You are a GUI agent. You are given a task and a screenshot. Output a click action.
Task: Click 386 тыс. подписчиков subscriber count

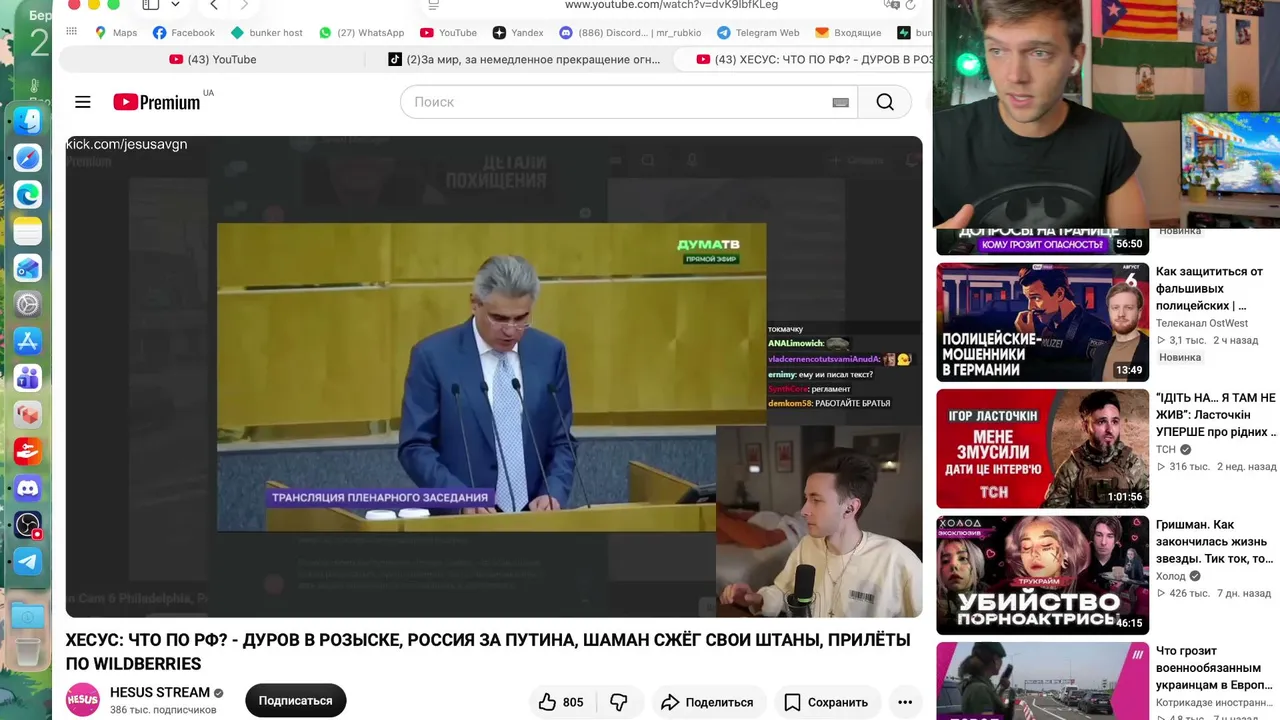pos(163,710)
